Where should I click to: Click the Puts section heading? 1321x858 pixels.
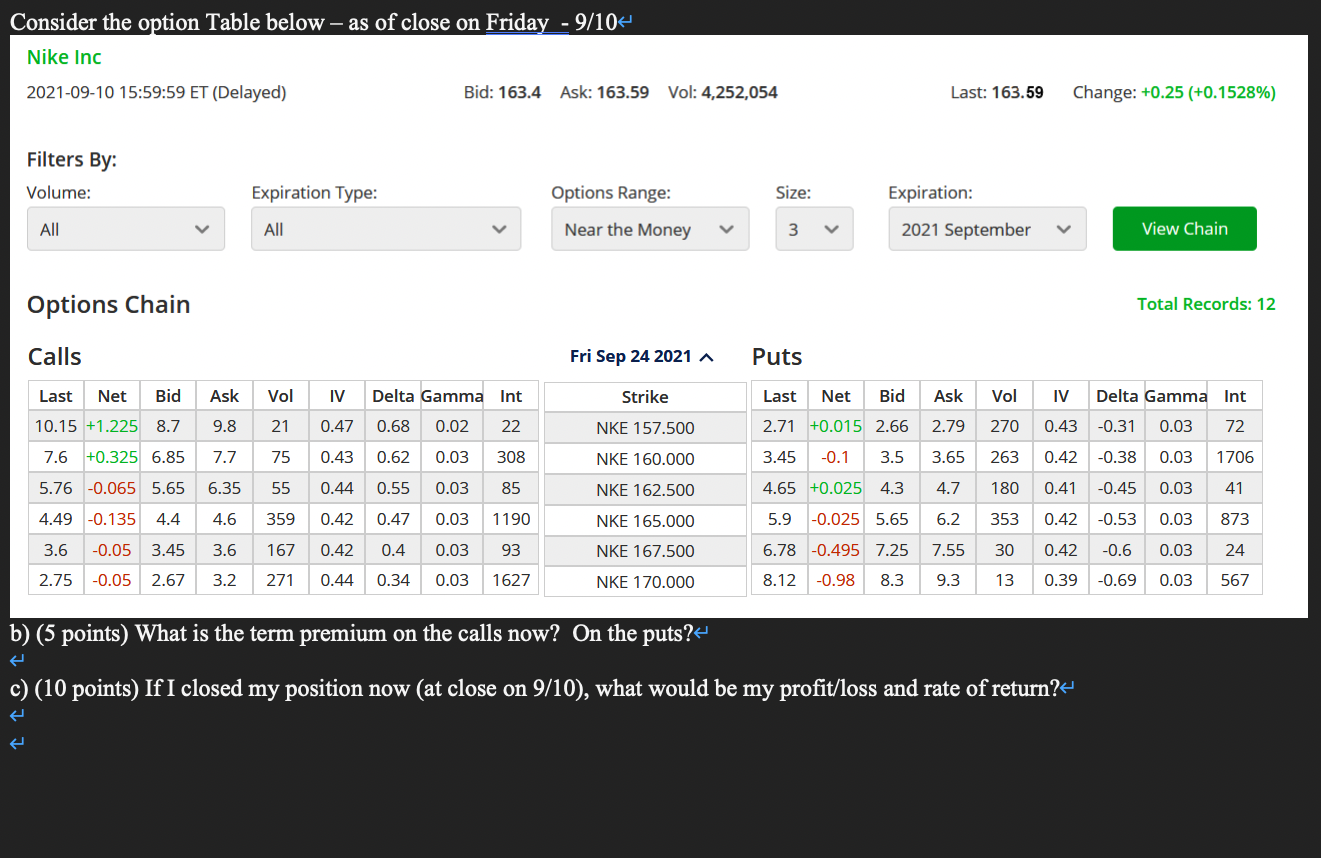click(777, 357)
